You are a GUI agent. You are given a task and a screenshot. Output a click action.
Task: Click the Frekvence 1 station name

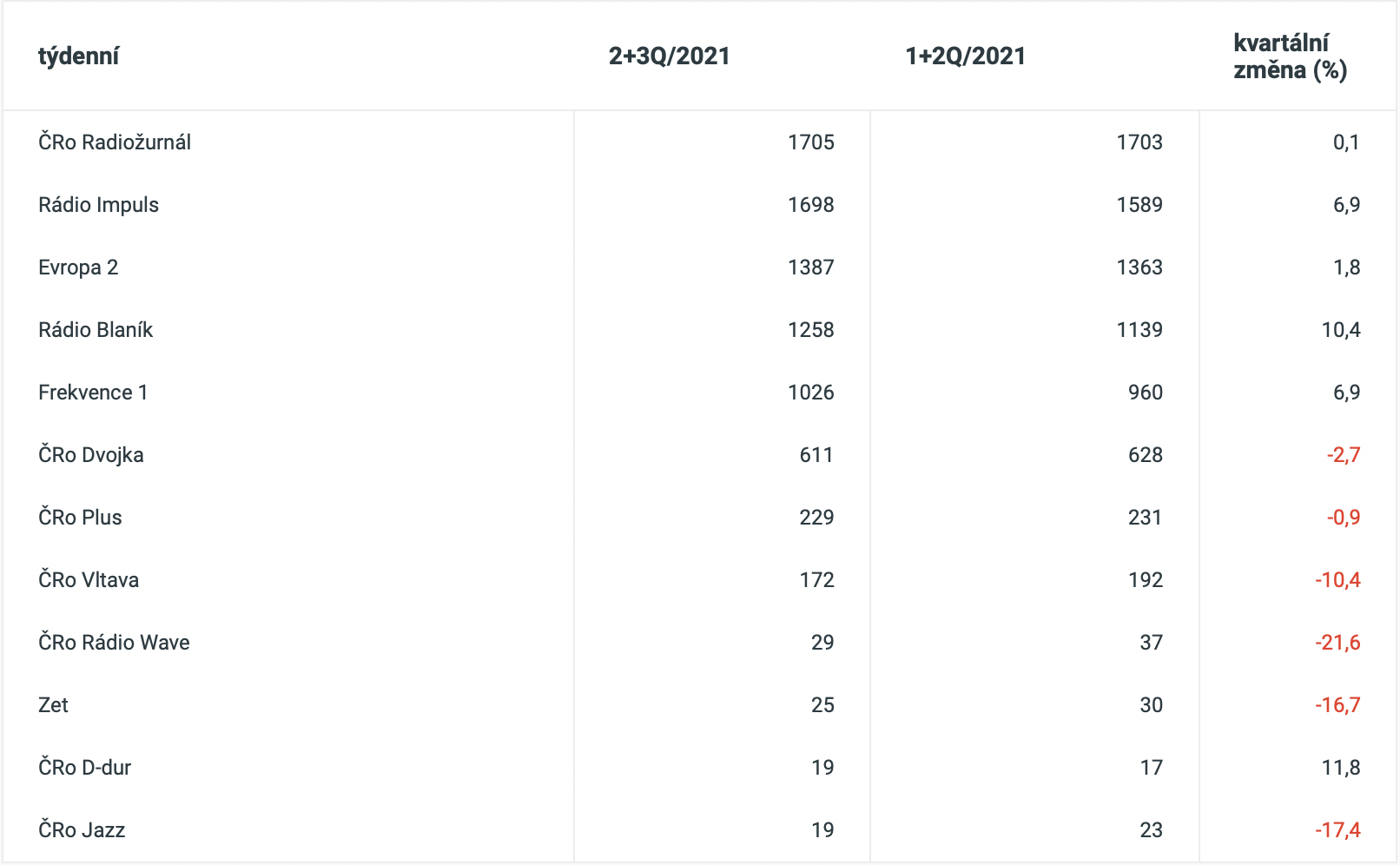click(93, 393)
